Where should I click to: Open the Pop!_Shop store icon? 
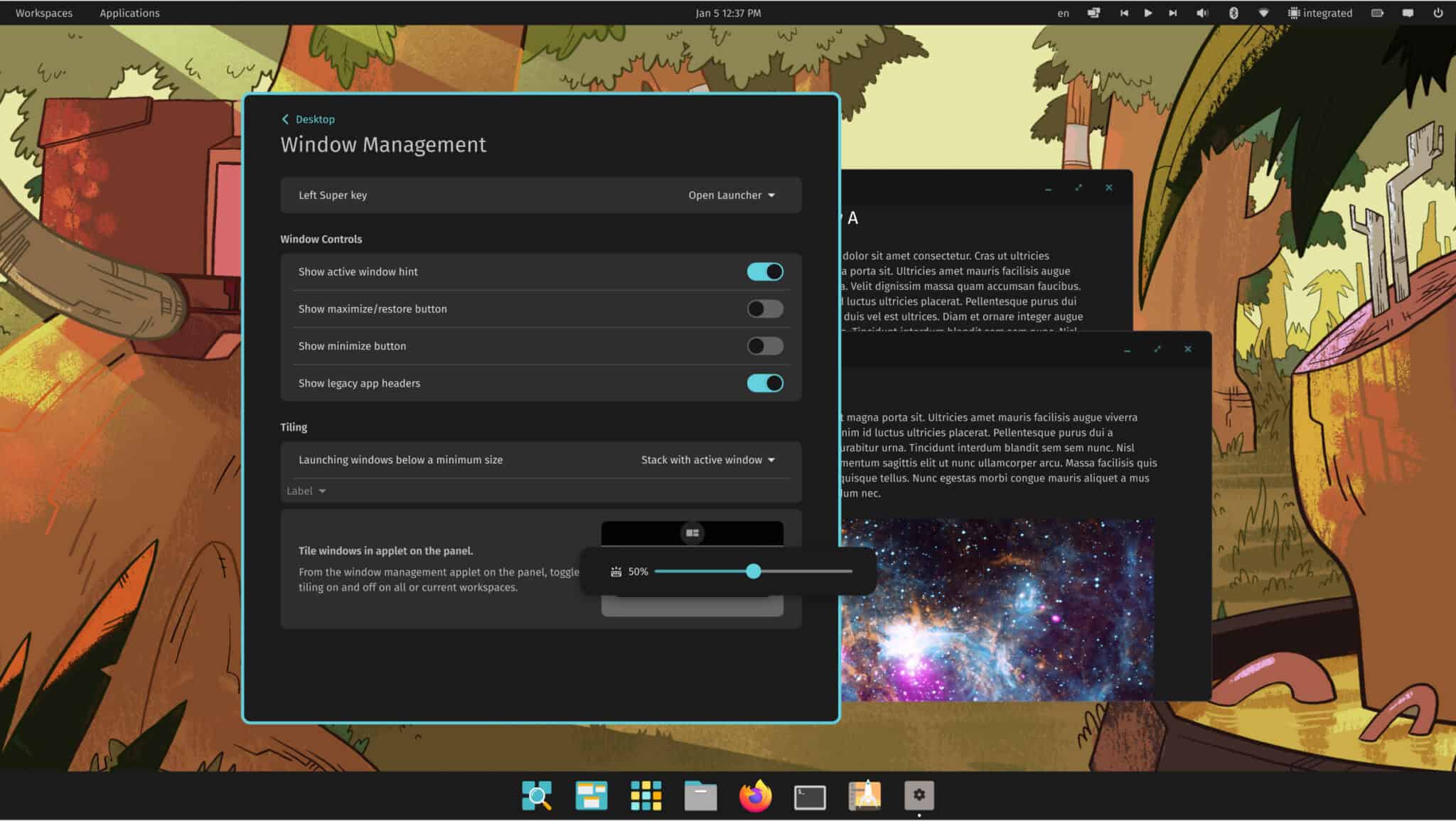pyautogui.click(x=865, y=795)
